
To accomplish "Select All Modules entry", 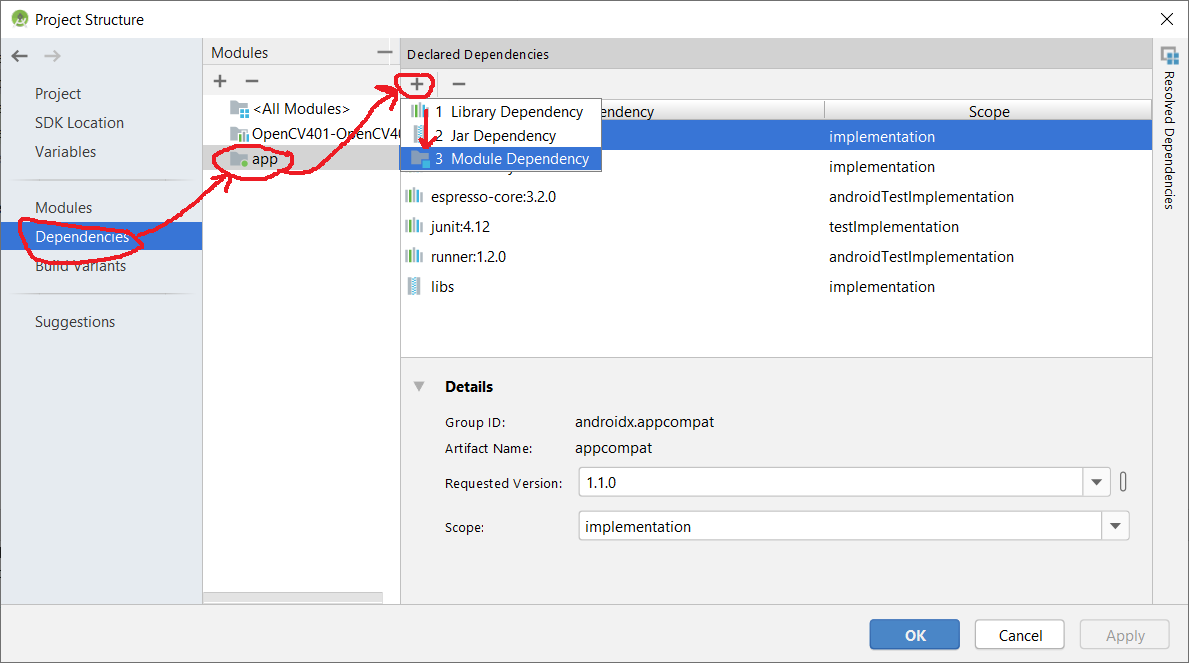I will click(x=300, y=108).
